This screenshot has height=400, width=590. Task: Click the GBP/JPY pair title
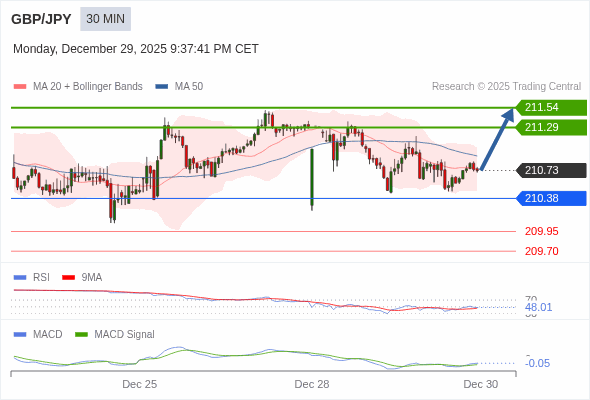point(41,19)
